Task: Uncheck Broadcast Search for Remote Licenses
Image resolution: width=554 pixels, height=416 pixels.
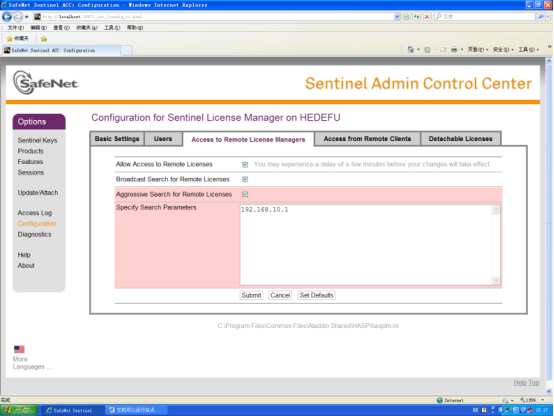Action: 245,179
